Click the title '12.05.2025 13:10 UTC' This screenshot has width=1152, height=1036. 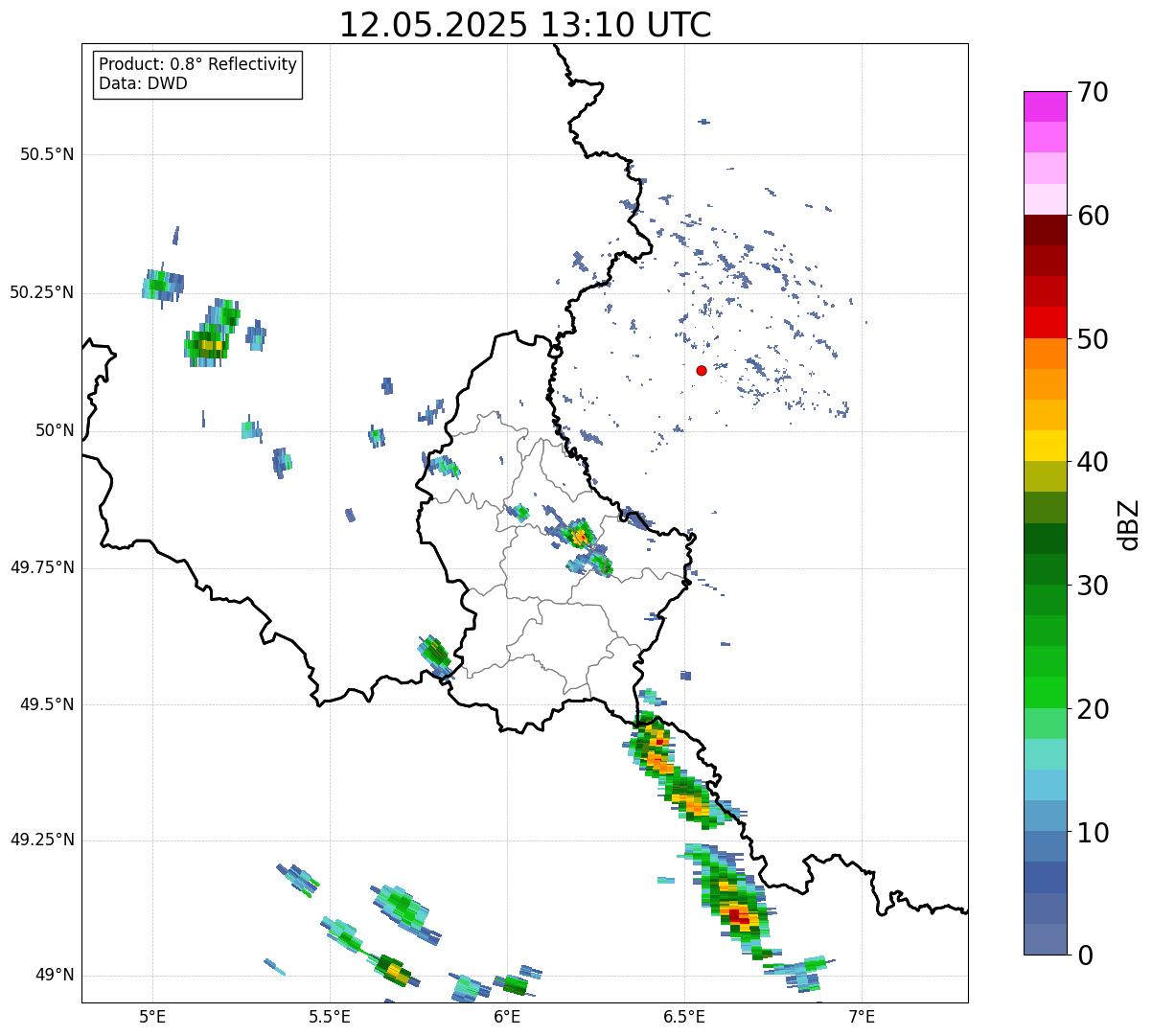pyautogui.click(x=525, y=25)
